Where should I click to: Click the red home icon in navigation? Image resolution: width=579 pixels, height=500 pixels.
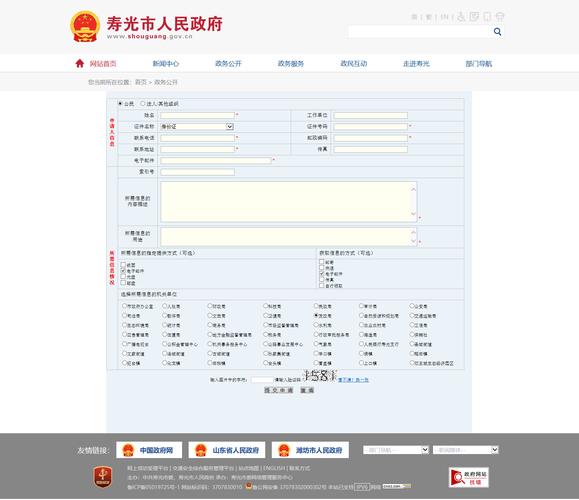click(80, 64)
